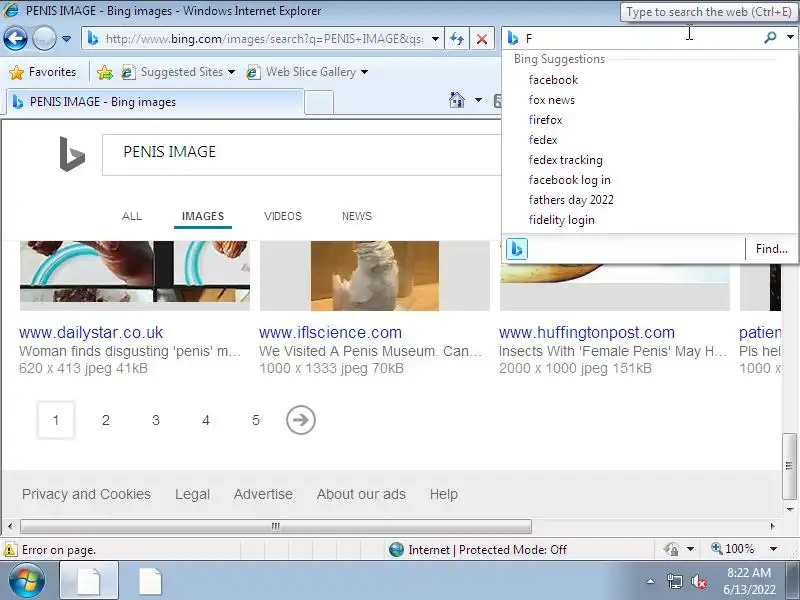The height and width of the screenshot is (600, 800).
Task: Click the Refresh icon next to address bar
Action: click(x=457, y=39)
